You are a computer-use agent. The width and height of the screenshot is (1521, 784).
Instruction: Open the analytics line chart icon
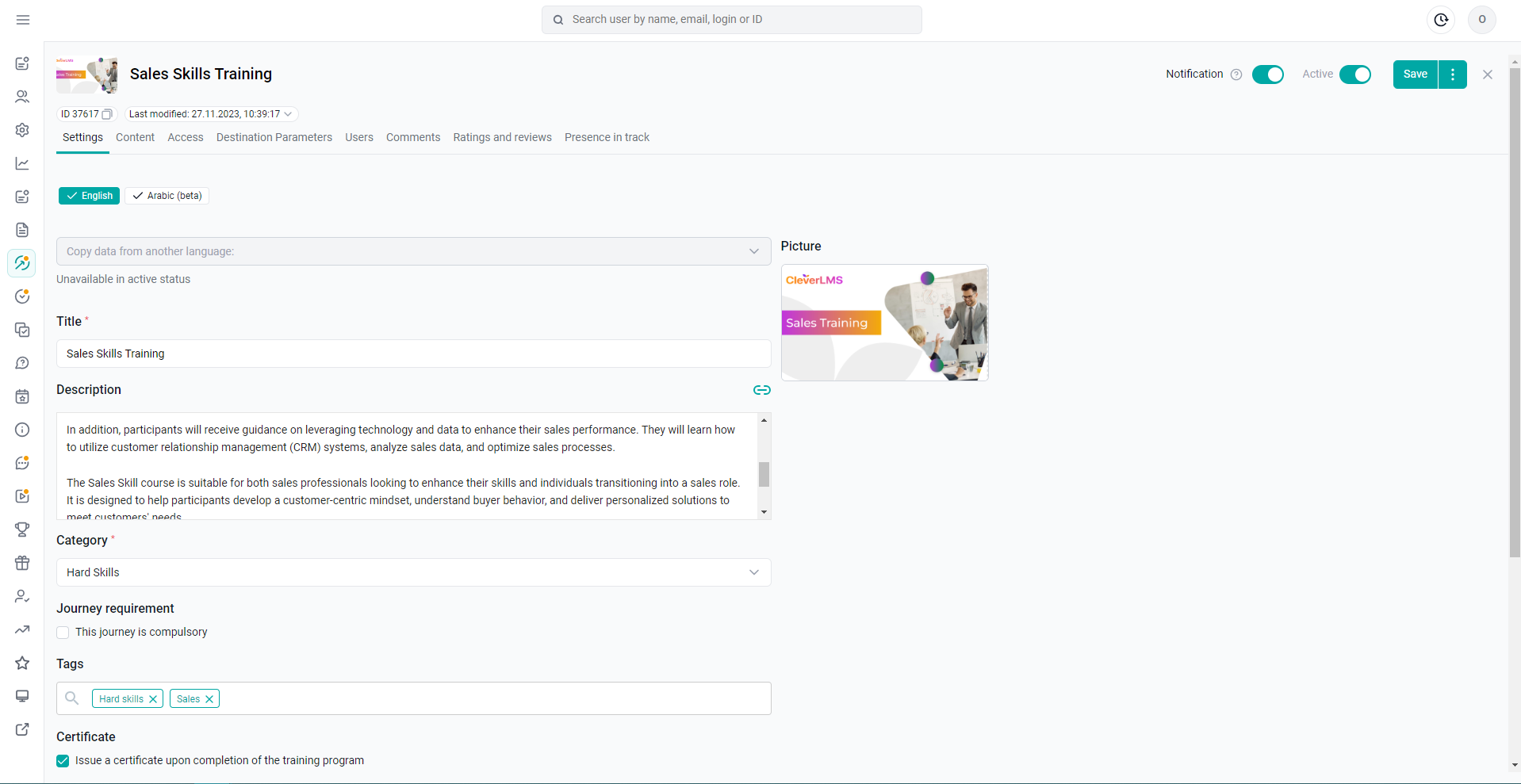[x=22, y=163]
